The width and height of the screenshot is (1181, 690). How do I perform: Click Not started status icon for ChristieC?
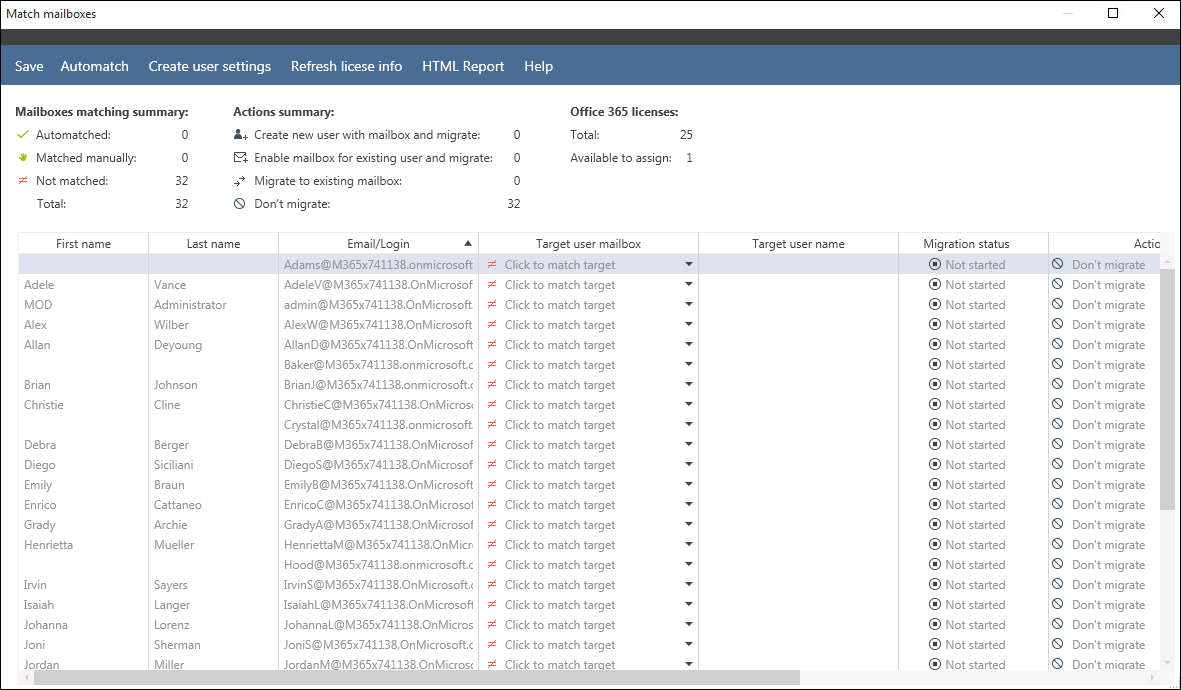click(x=935, y=405)
